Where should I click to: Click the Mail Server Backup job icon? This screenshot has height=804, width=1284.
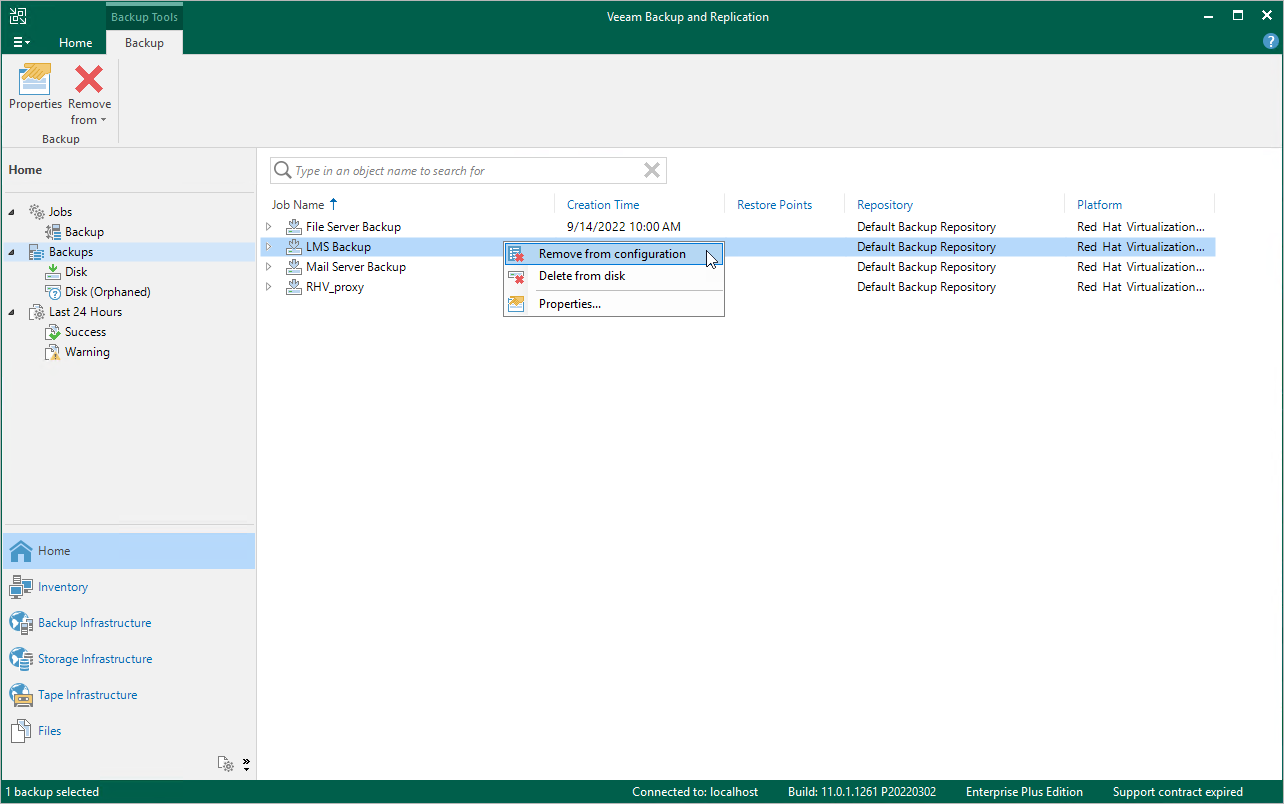293,267
